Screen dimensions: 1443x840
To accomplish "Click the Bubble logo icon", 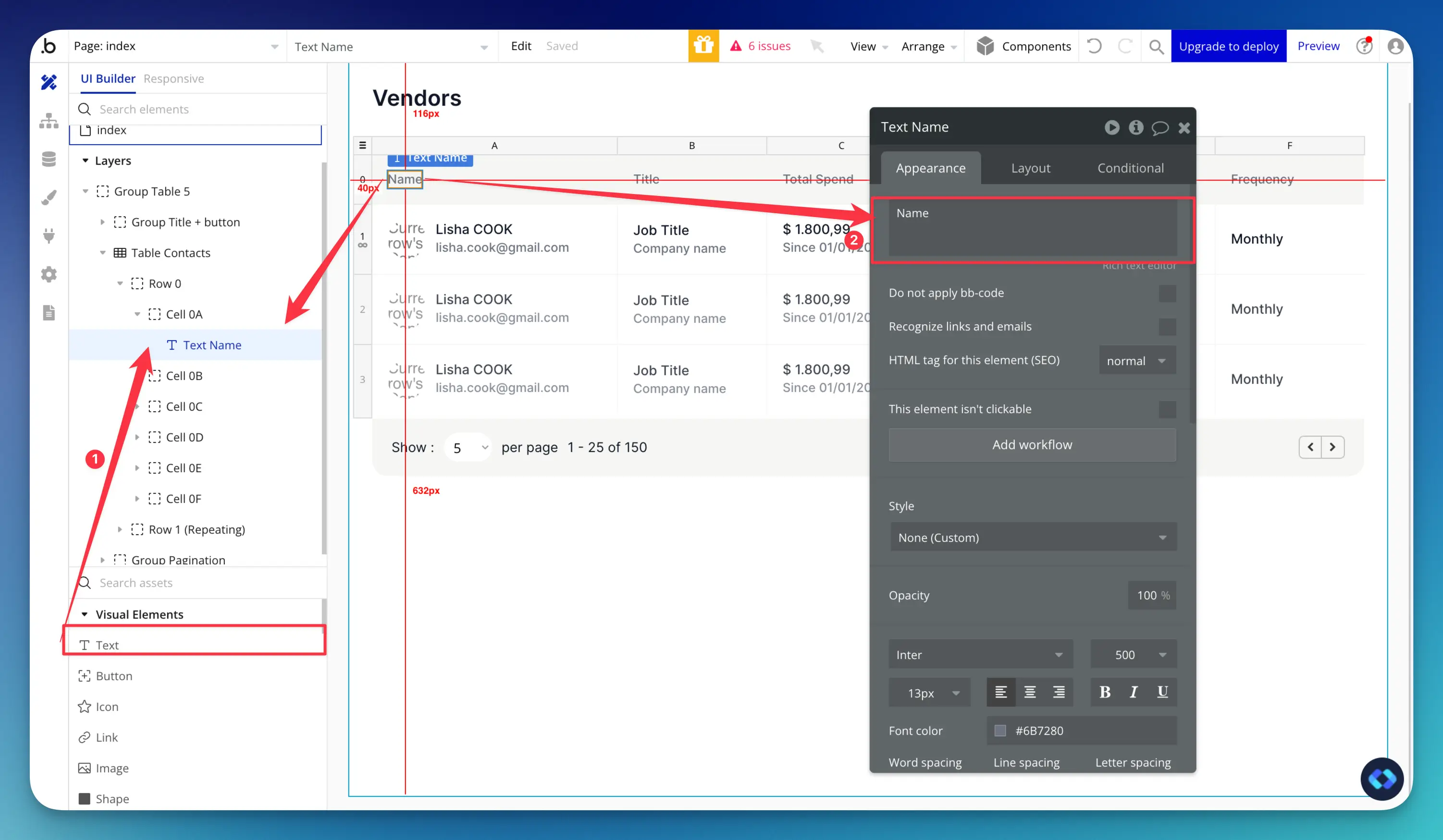I will coord(49,46).
